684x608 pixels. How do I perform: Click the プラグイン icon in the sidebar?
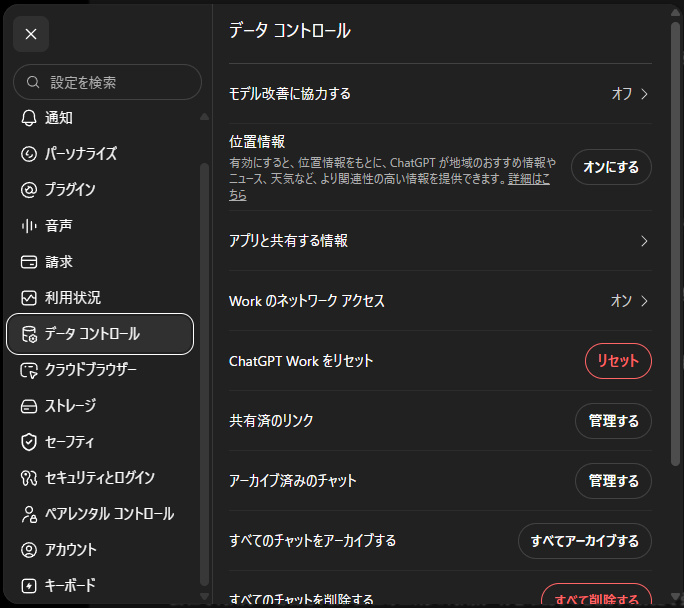[29, 190]
